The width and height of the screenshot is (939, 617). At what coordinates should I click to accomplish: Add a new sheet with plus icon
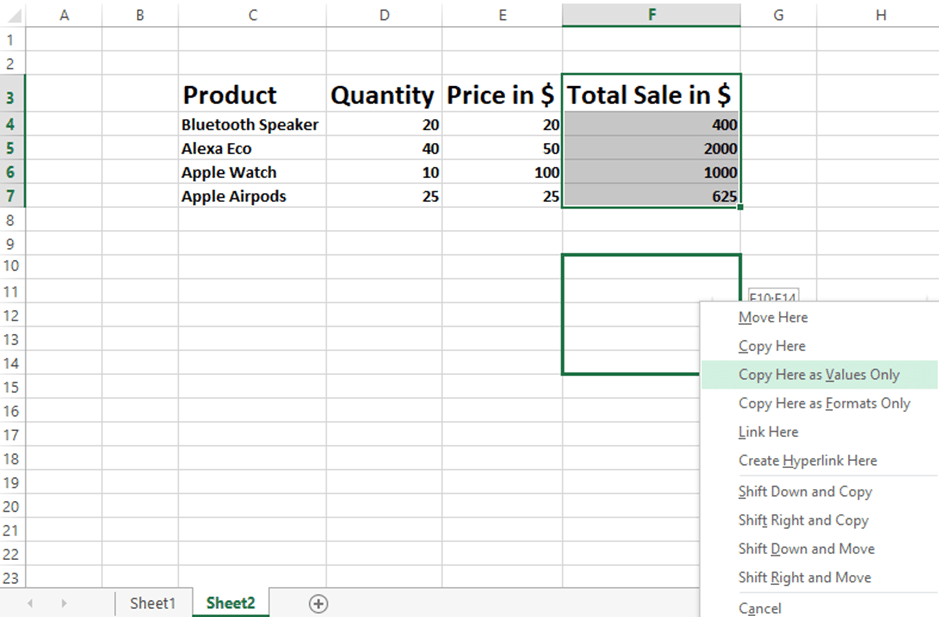click(x=319, y=604)
